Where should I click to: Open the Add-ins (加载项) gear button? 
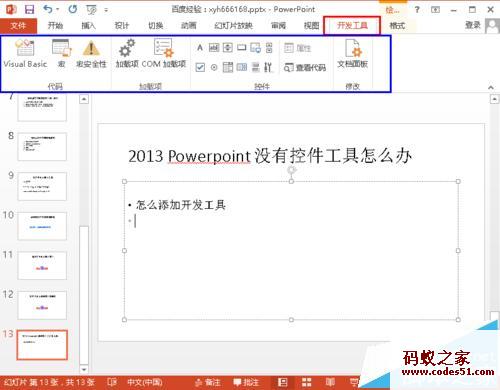point(127,54)
